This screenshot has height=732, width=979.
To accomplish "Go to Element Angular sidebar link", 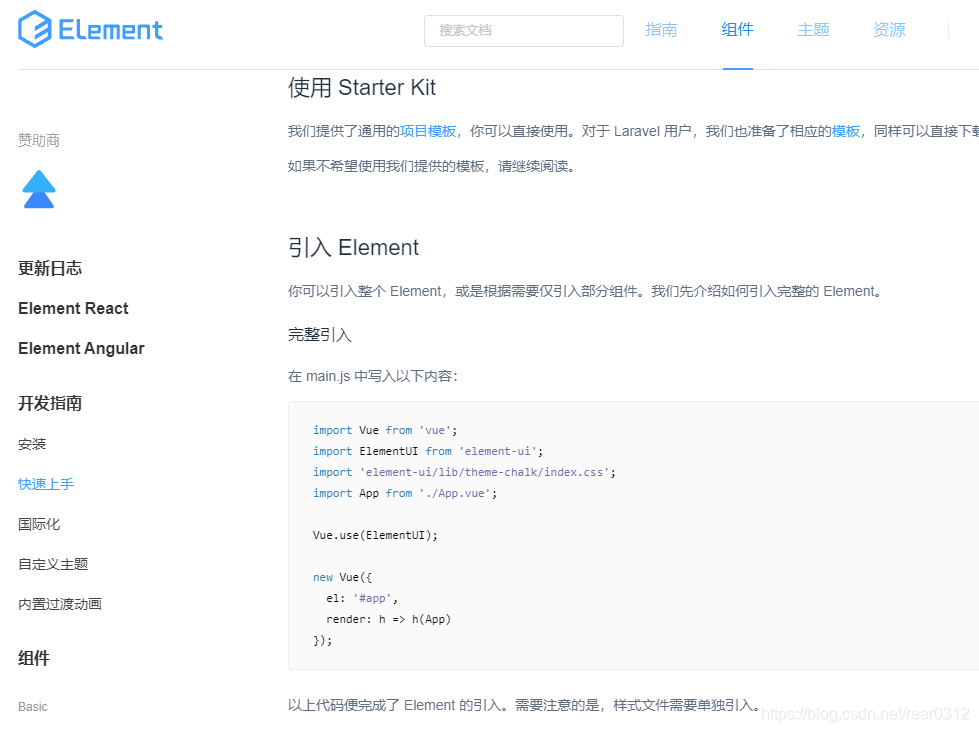I will click(81, 348).
